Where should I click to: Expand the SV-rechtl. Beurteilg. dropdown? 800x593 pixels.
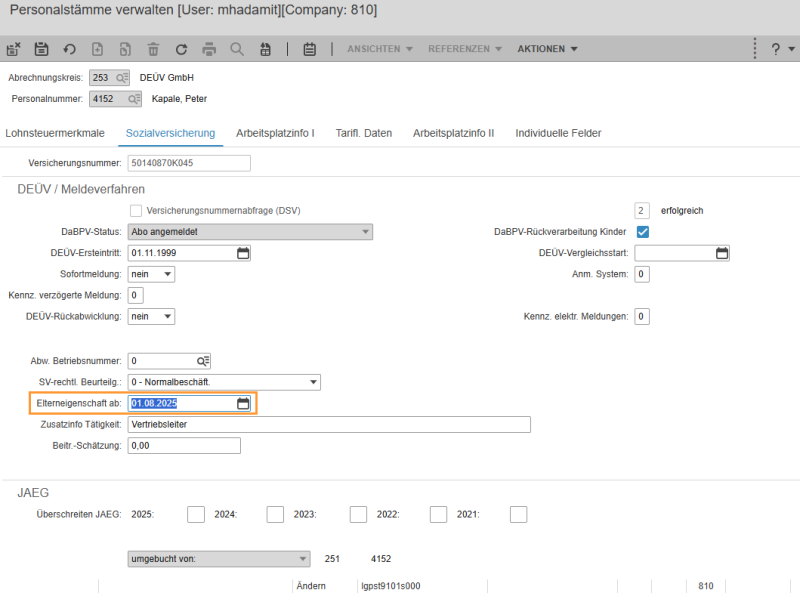click(x=224, y=382)
